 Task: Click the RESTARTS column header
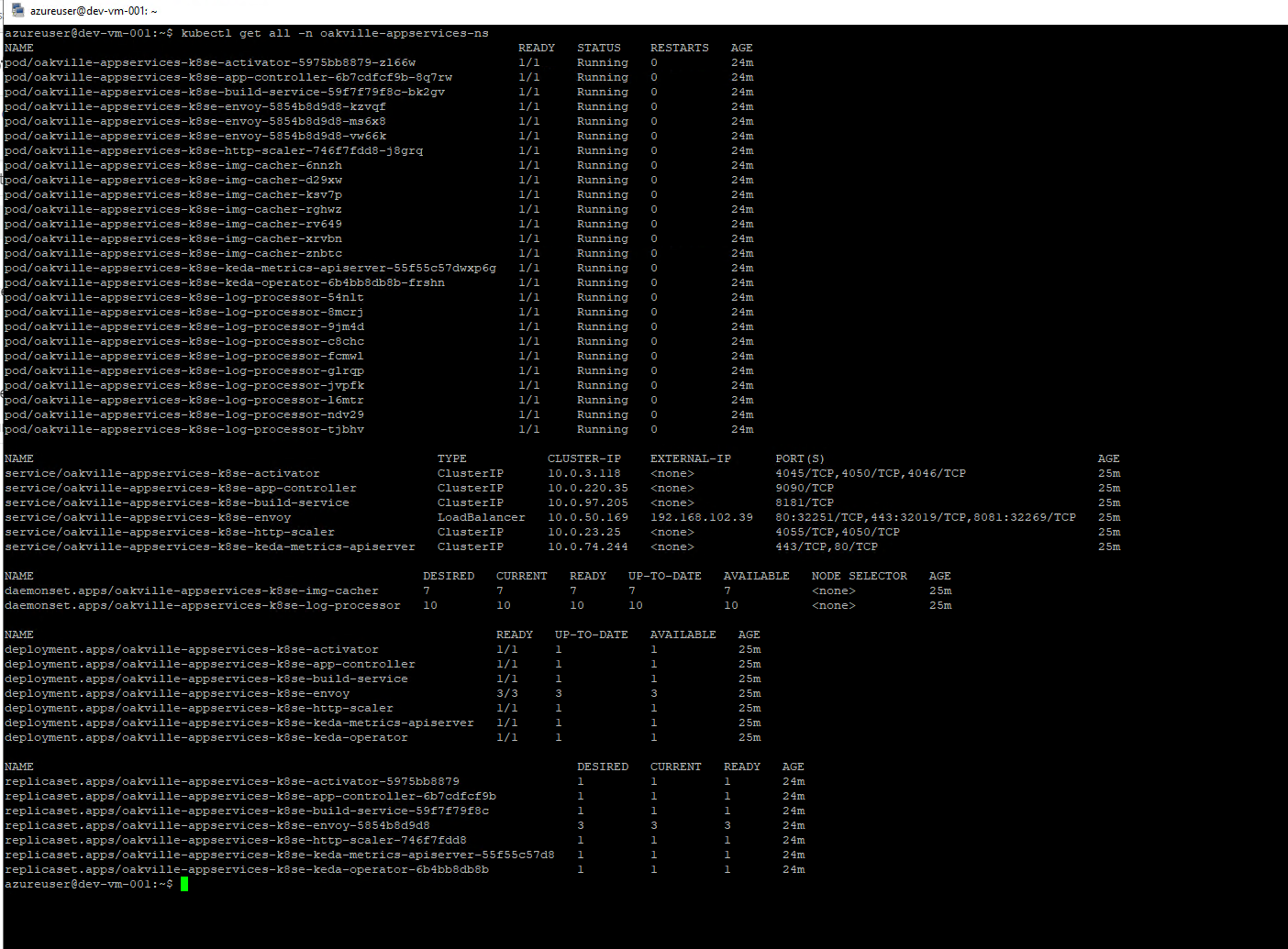tap(679, 48)
